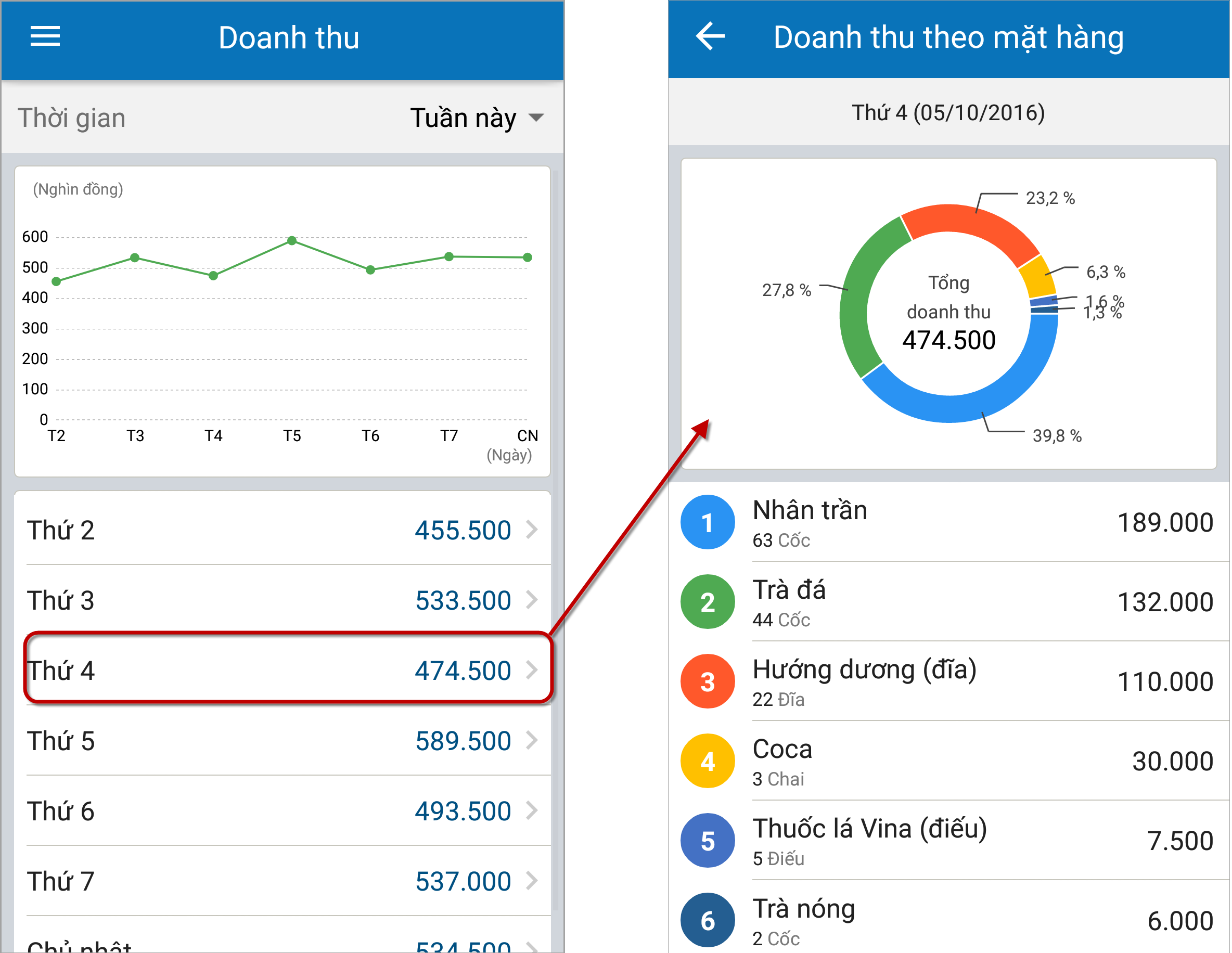Expand the Thứ 3 row chevron

tap(531, 599)
